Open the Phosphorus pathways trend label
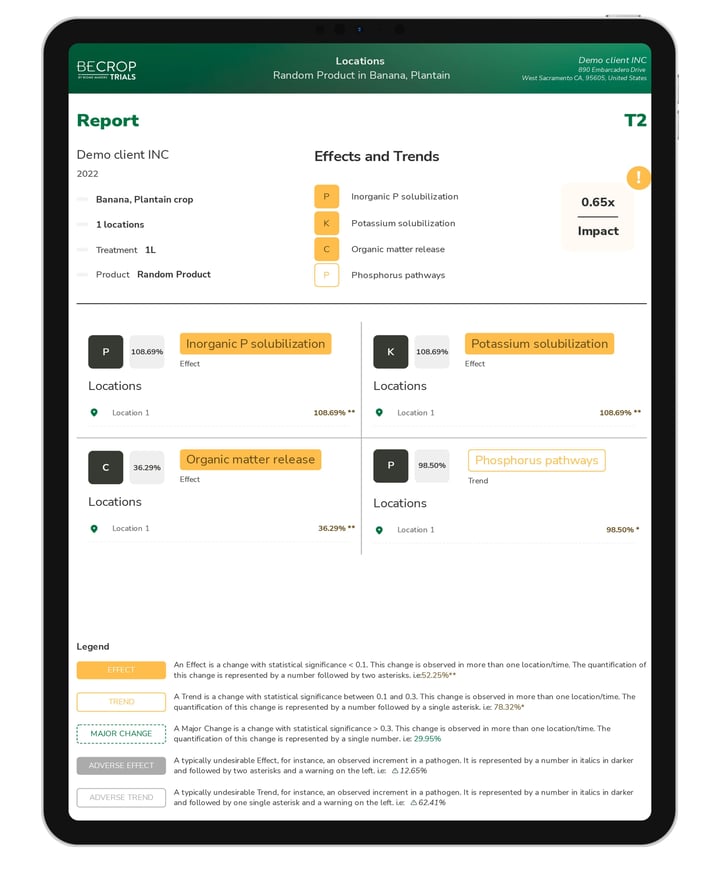This screenshot has width=708, height=880. [536, 461]
